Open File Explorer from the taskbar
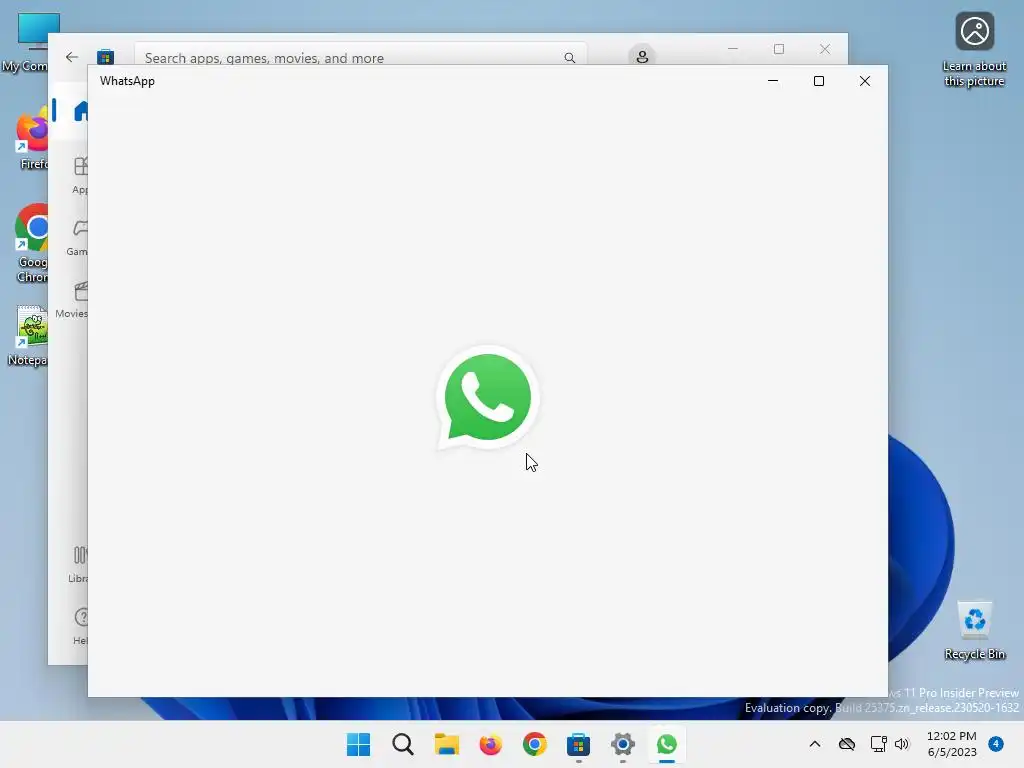The width and height of the screenshot is (1024, 768). pos(447,744)
